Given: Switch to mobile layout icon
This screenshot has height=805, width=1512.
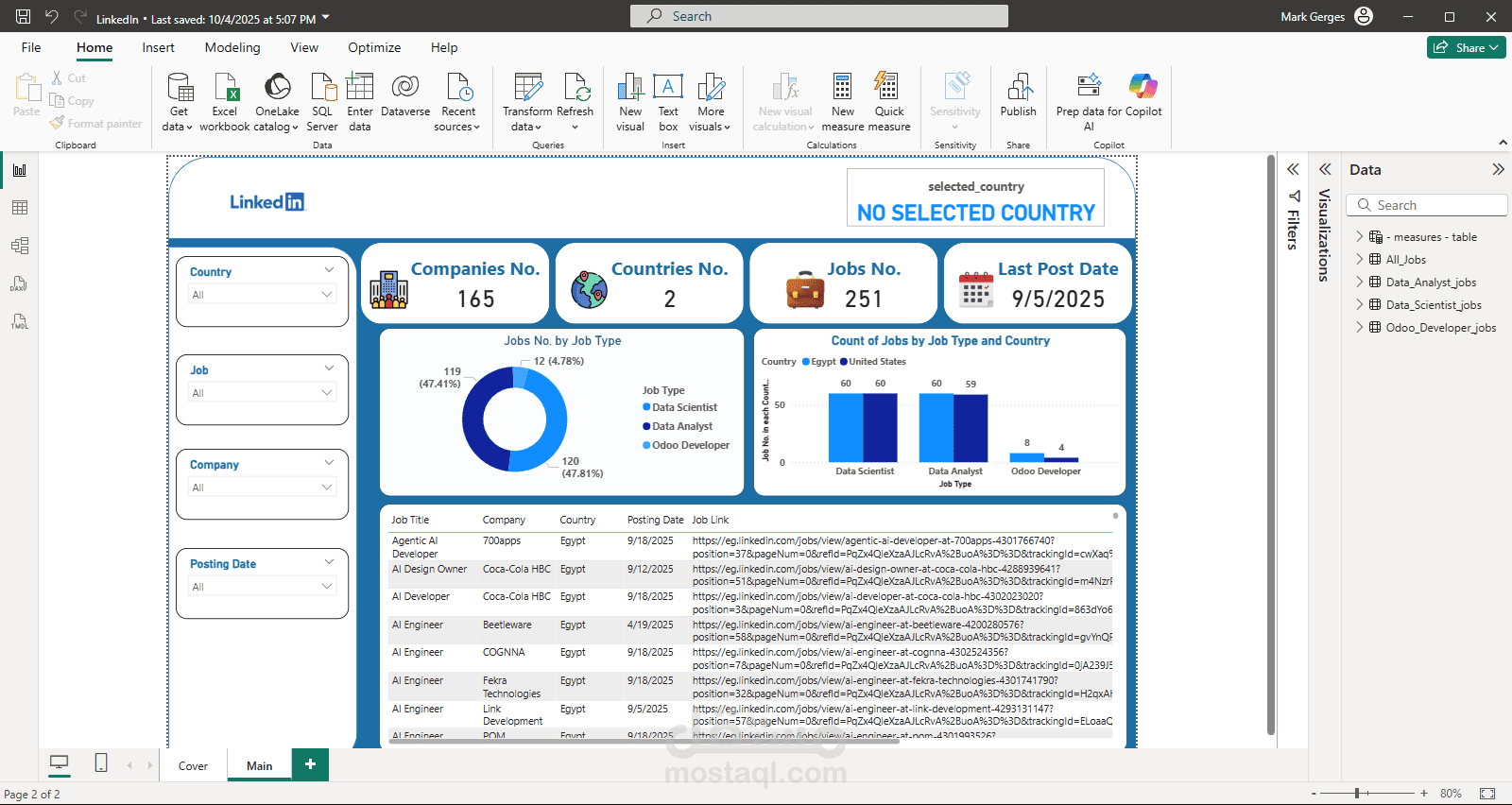Looking at the screenshot, I should click(x=101, y=763).
